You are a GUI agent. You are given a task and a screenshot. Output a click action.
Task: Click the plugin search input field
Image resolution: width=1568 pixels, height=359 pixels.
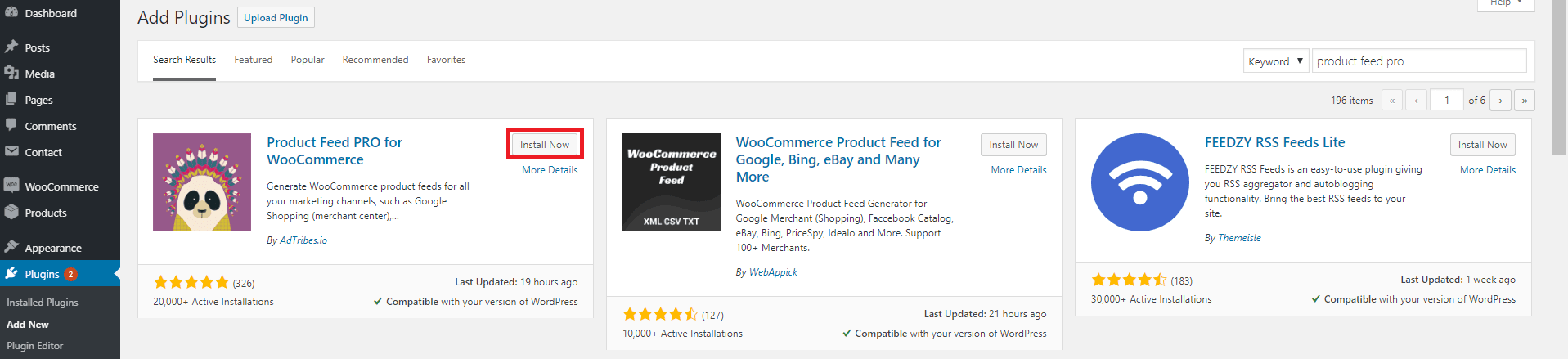1419,61
